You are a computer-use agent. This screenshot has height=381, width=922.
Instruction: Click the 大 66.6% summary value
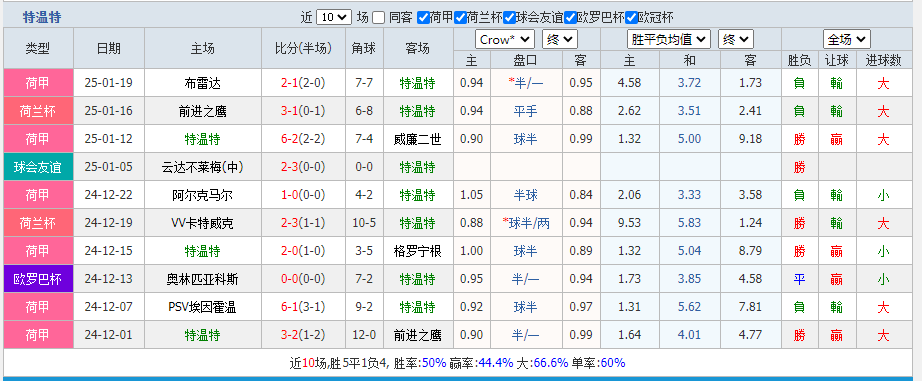(550, 363)
